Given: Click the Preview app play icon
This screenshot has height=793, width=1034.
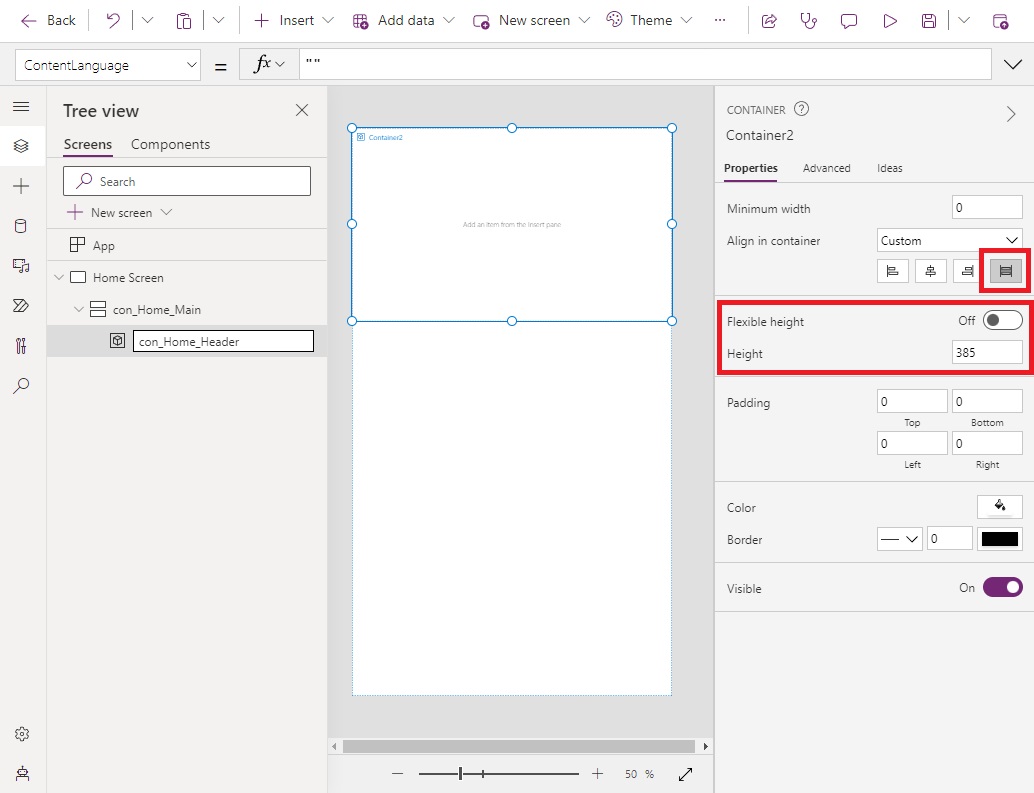Looking at the screenshot, I should [889, 20].
